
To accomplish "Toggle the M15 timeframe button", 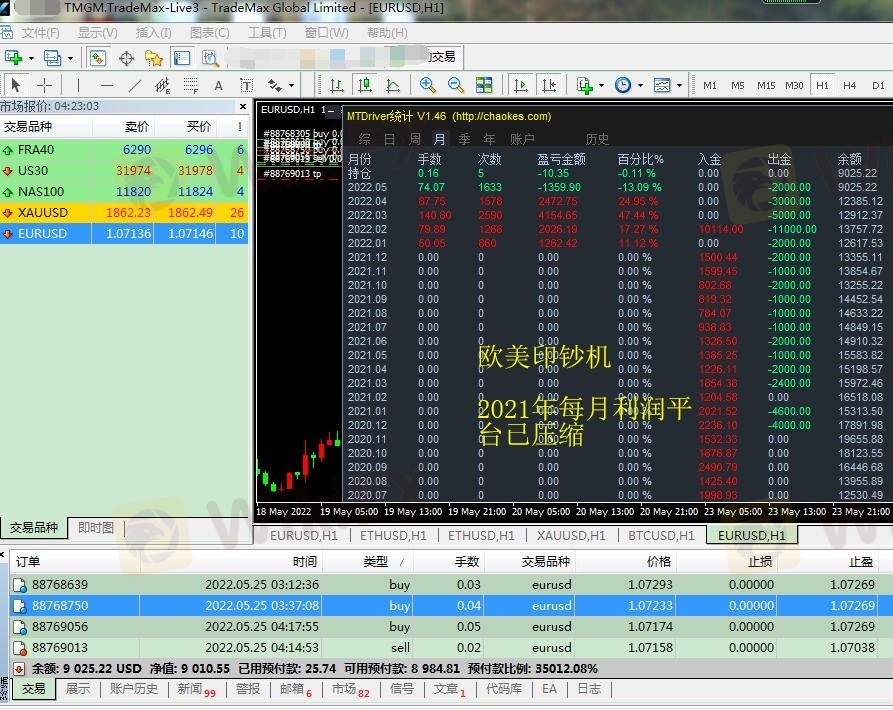I will click(x=766, y=85).
